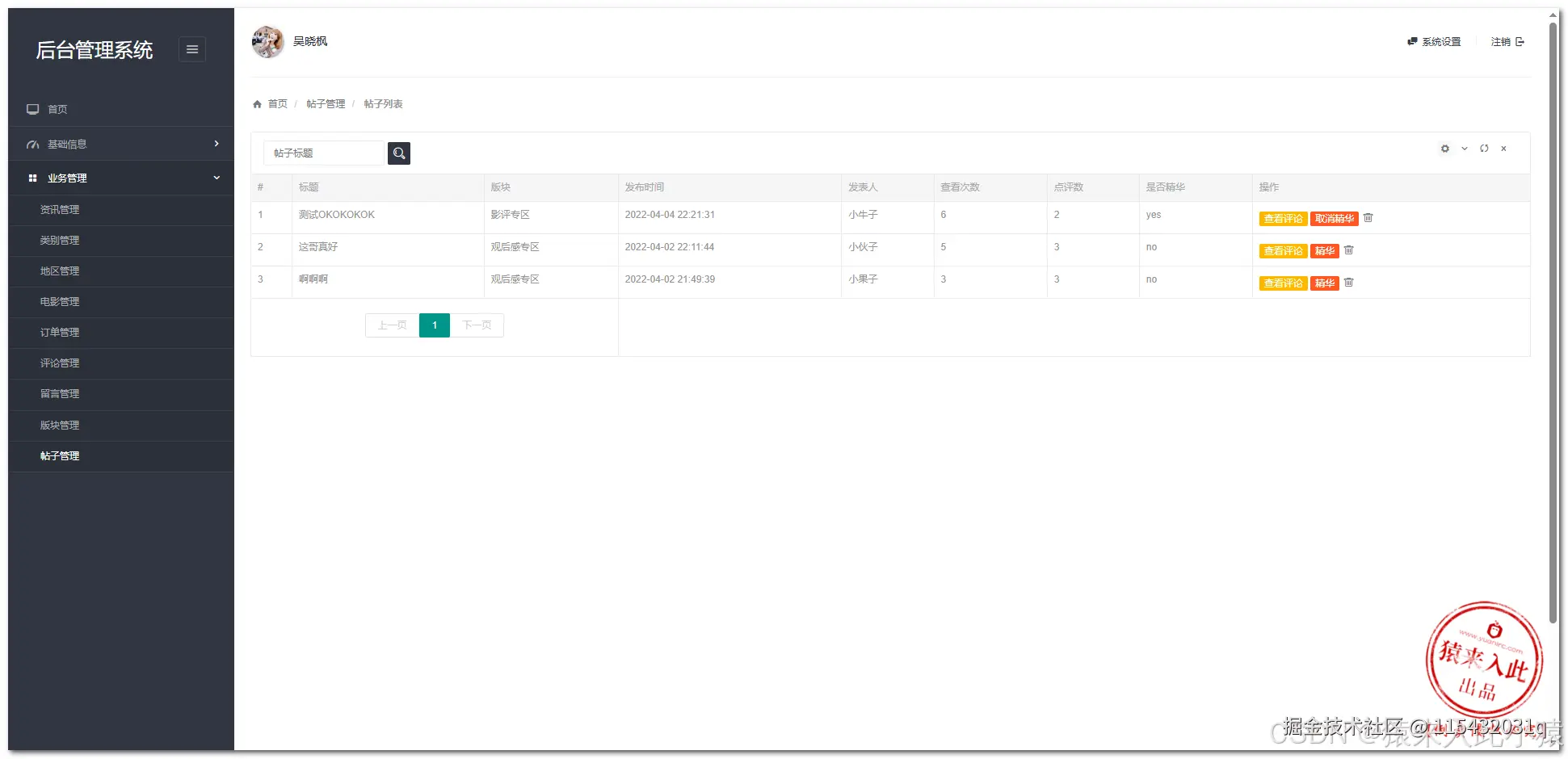The image size is (1568, 759).
Task: Click the user avatar of 吴晓枫
Action: [x=267, y=42]
